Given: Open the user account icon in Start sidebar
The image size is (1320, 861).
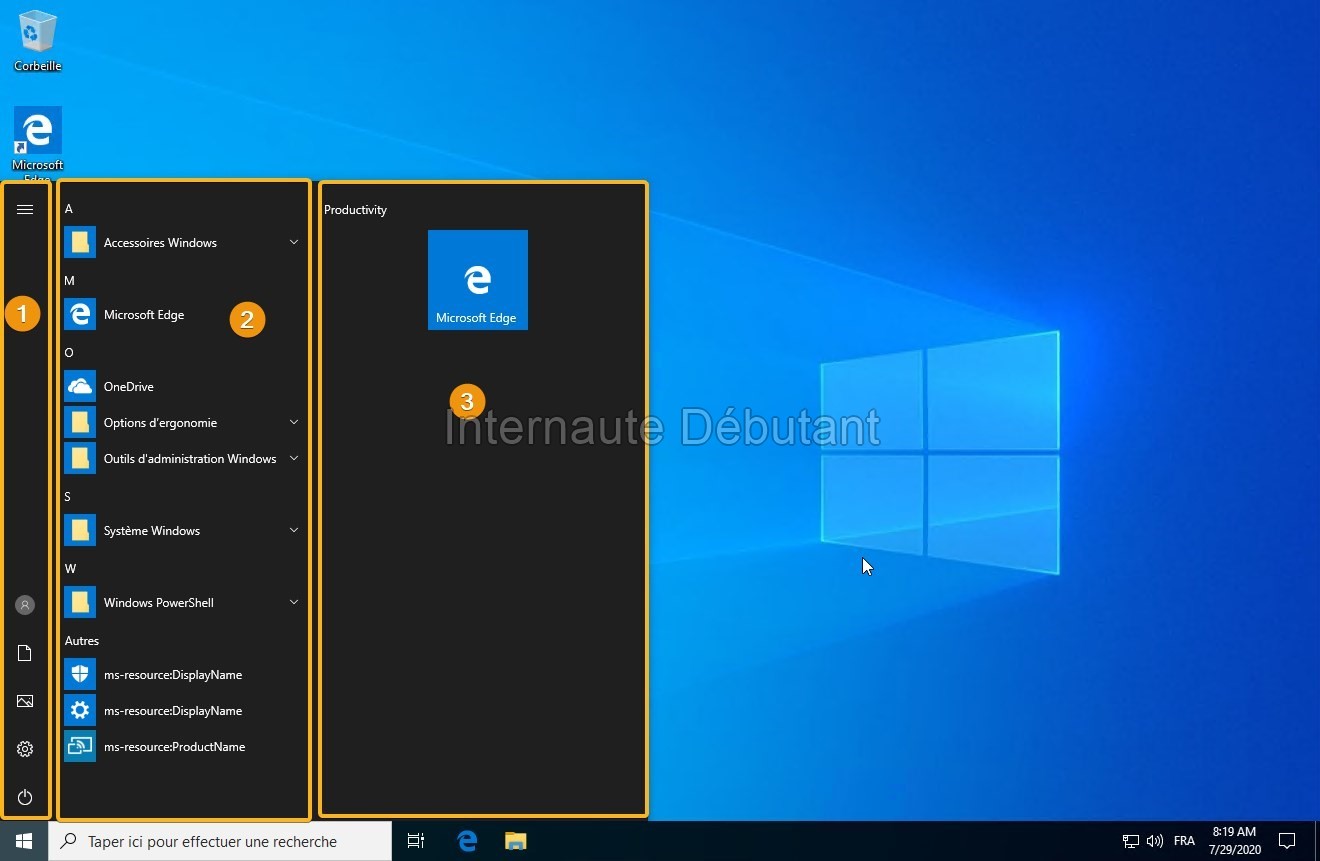Looking at the screenshot, I should [25, 605].
